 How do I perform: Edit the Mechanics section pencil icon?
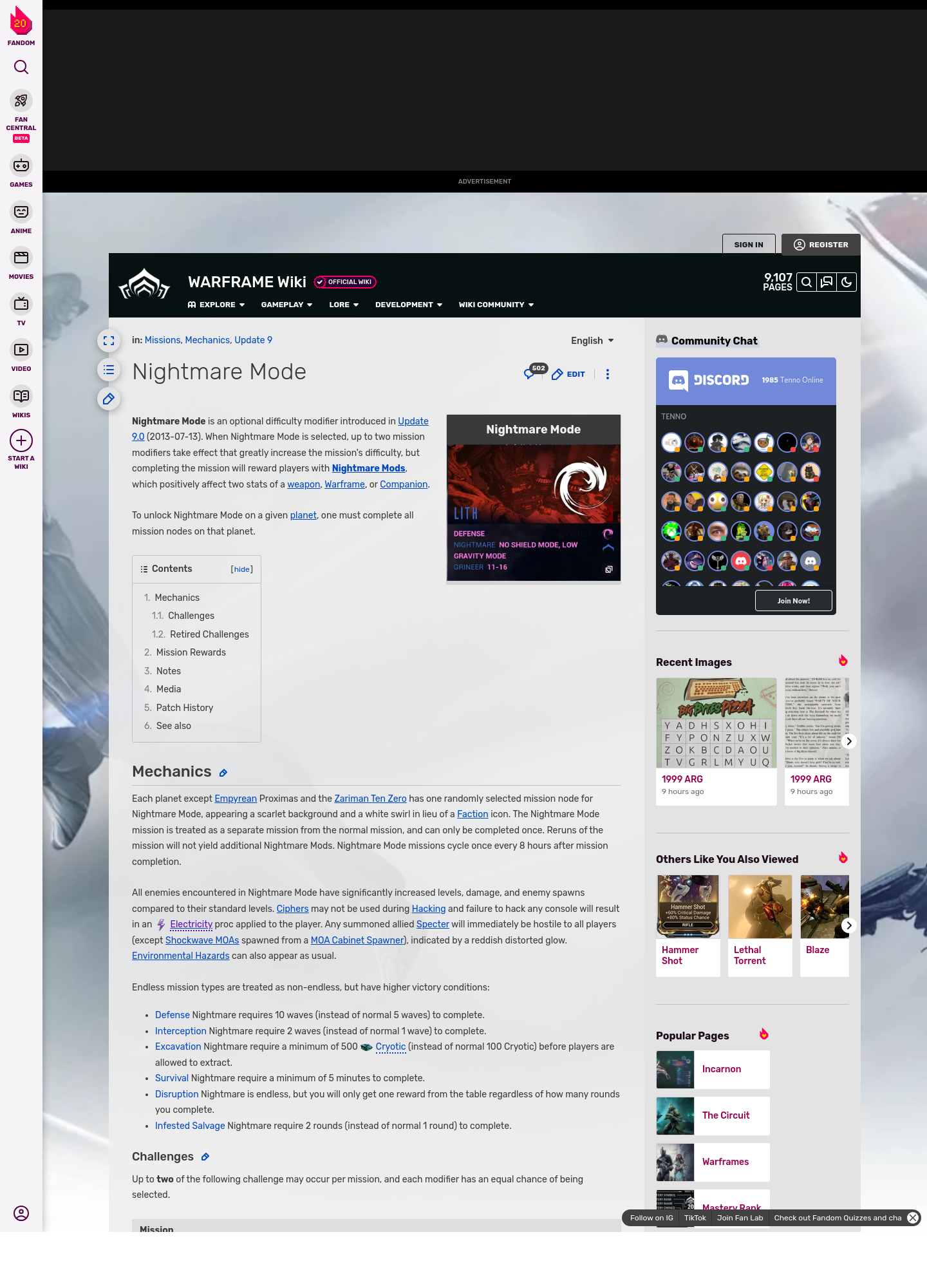[223, 773]
